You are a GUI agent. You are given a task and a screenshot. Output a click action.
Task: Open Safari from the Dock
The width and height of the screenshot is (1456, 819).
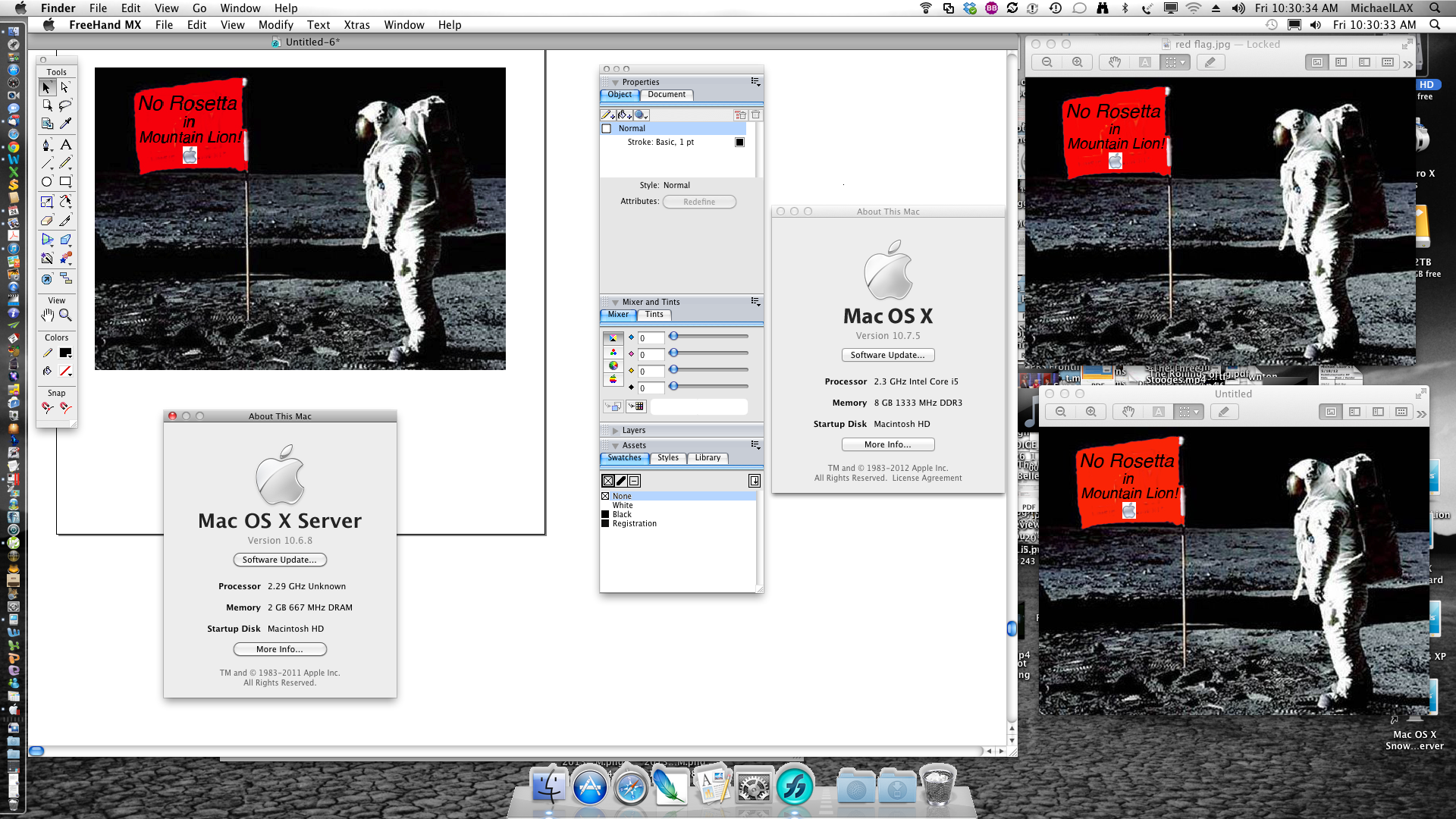point(631,787)
